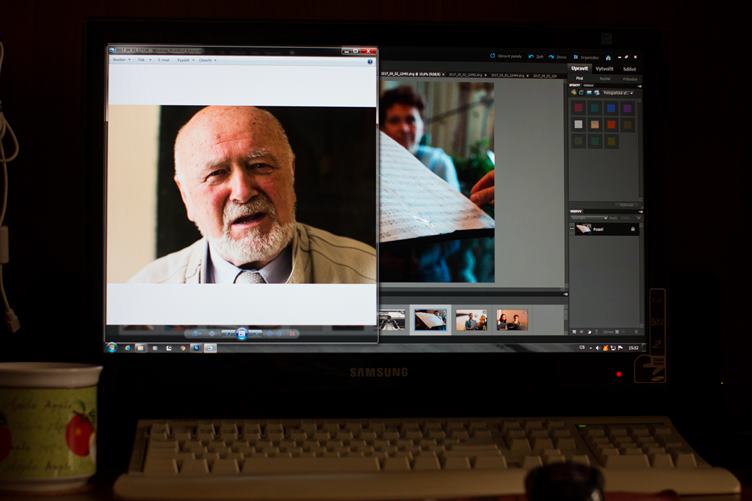The height and width of the screenshot is (501, 752).
Task: Click the sheet music image on the canvas
Action: point(437,181)
